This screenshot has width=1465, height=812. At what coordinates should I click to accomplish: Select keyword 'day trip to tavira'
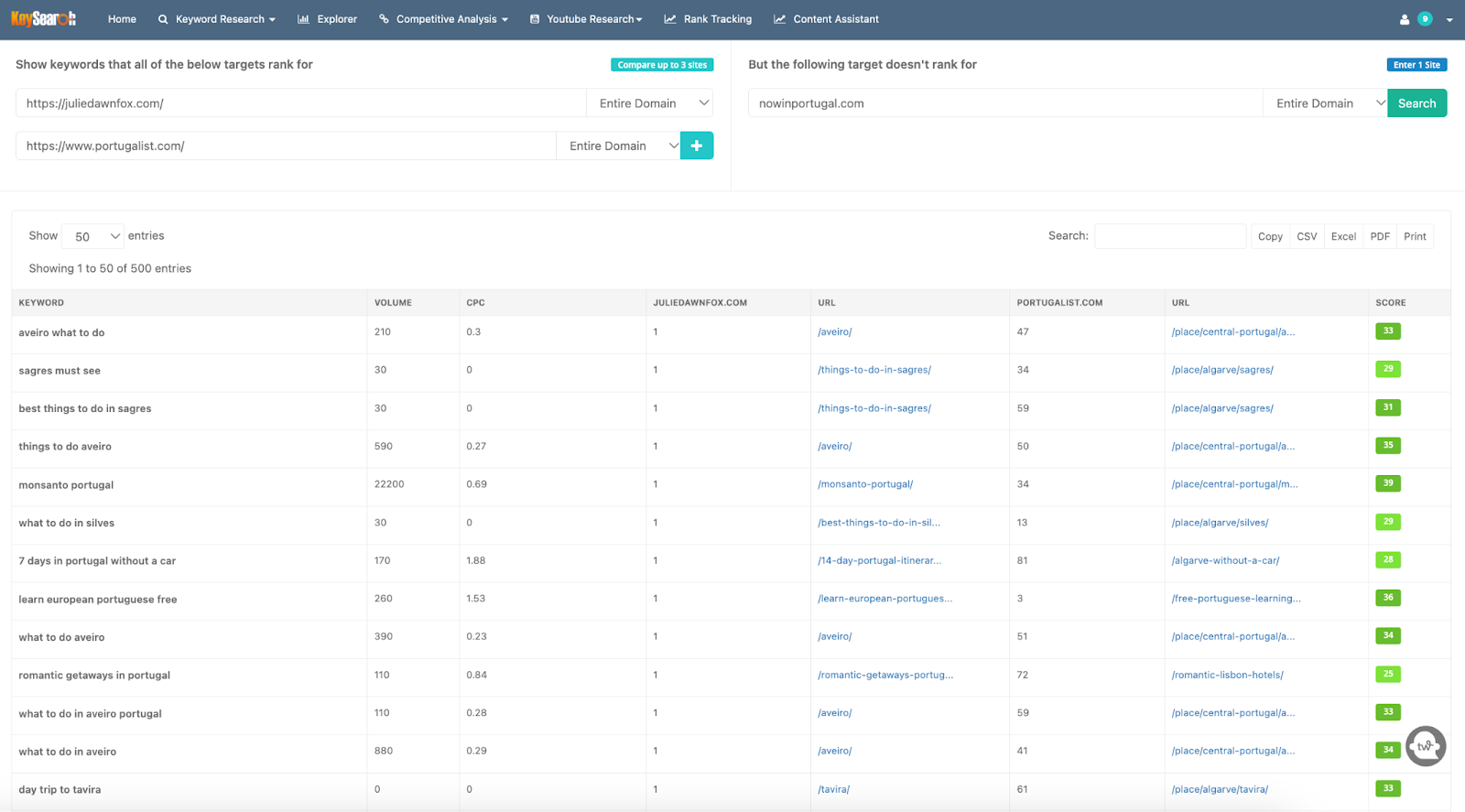tap(60, 790)
